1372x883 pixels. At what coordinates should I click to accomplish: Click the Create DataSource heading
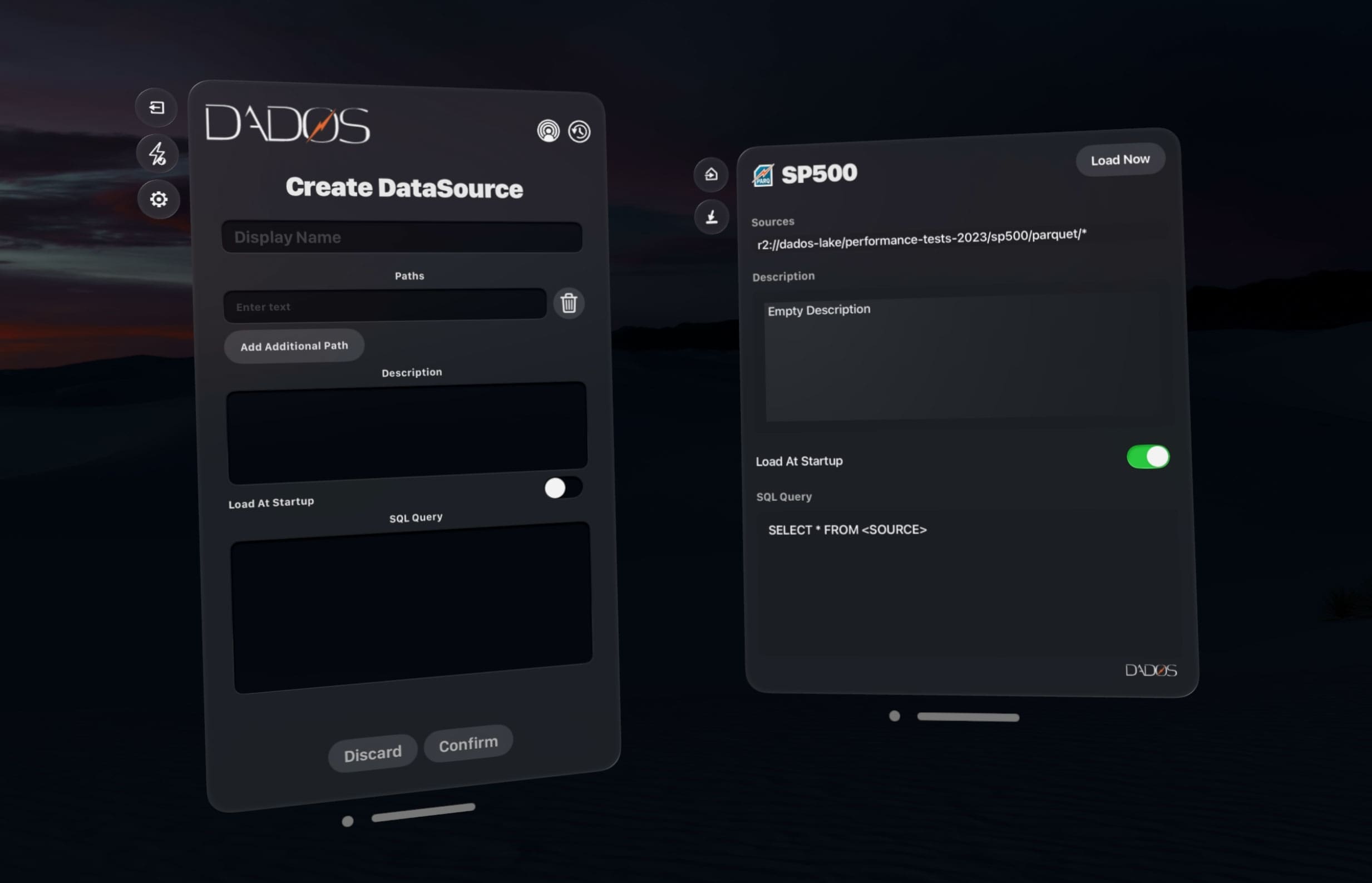(x=404, y=188)
